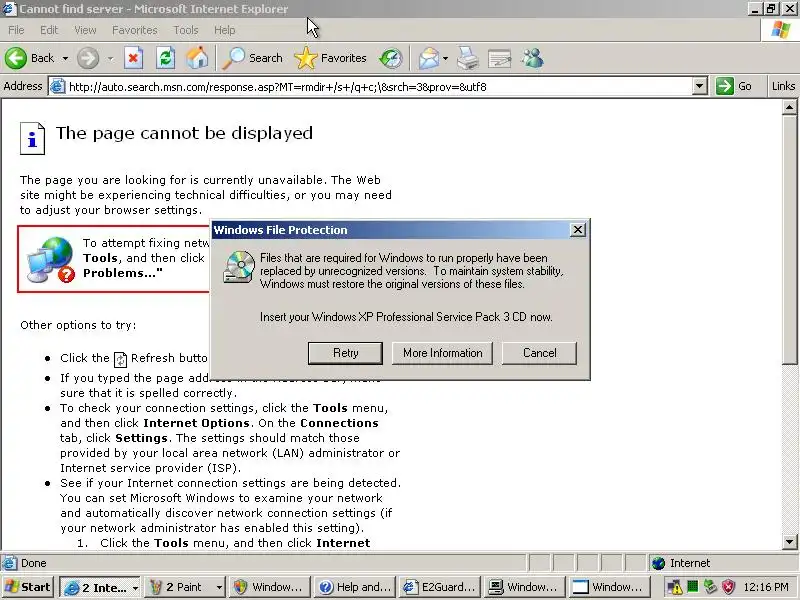Screen dimensions: 800x600
Task: Expand the Internet Explorer taskbar group arrow
Action: pos(135,588)
